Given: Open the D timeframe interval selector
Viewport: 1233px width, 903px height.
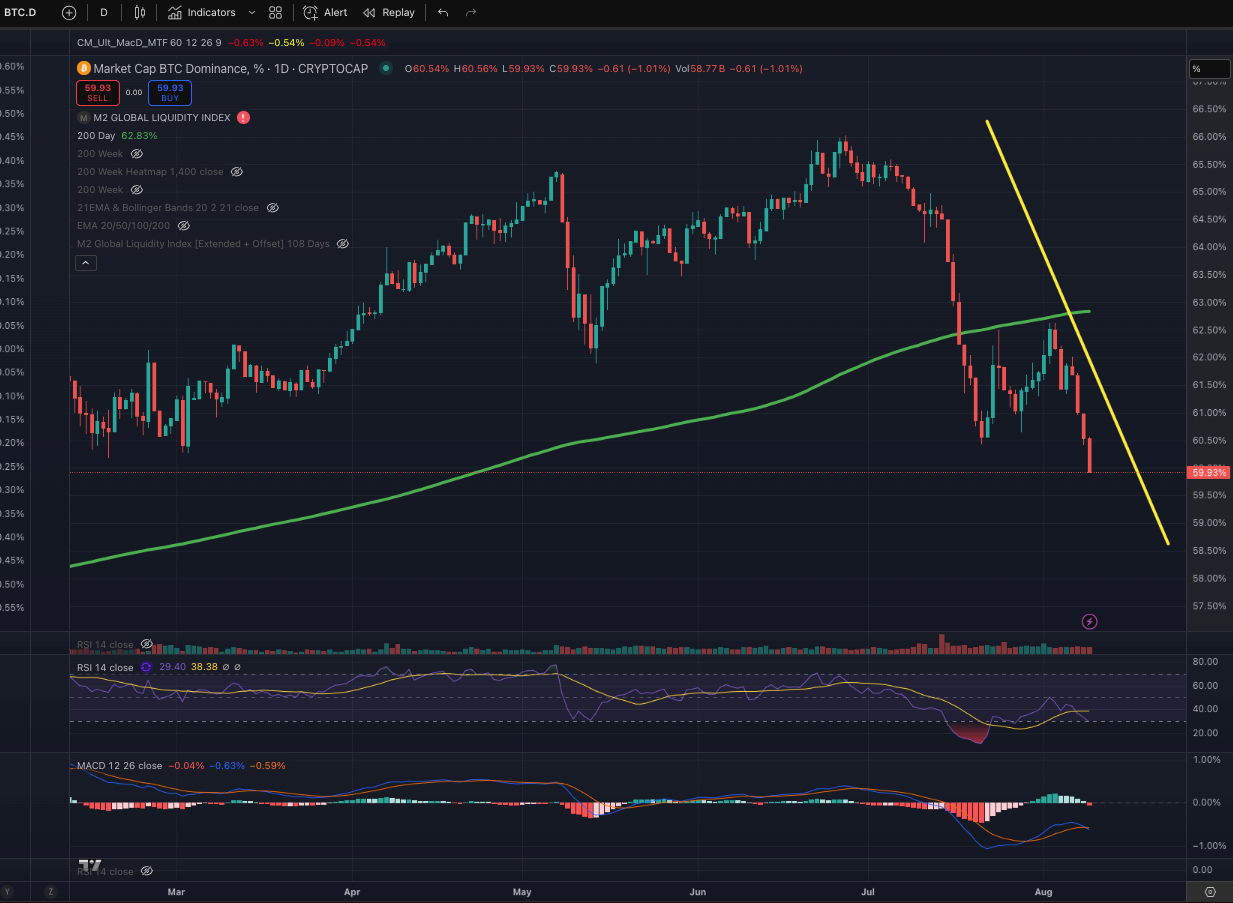Looking at the screenshot, I should pos(104,13).
